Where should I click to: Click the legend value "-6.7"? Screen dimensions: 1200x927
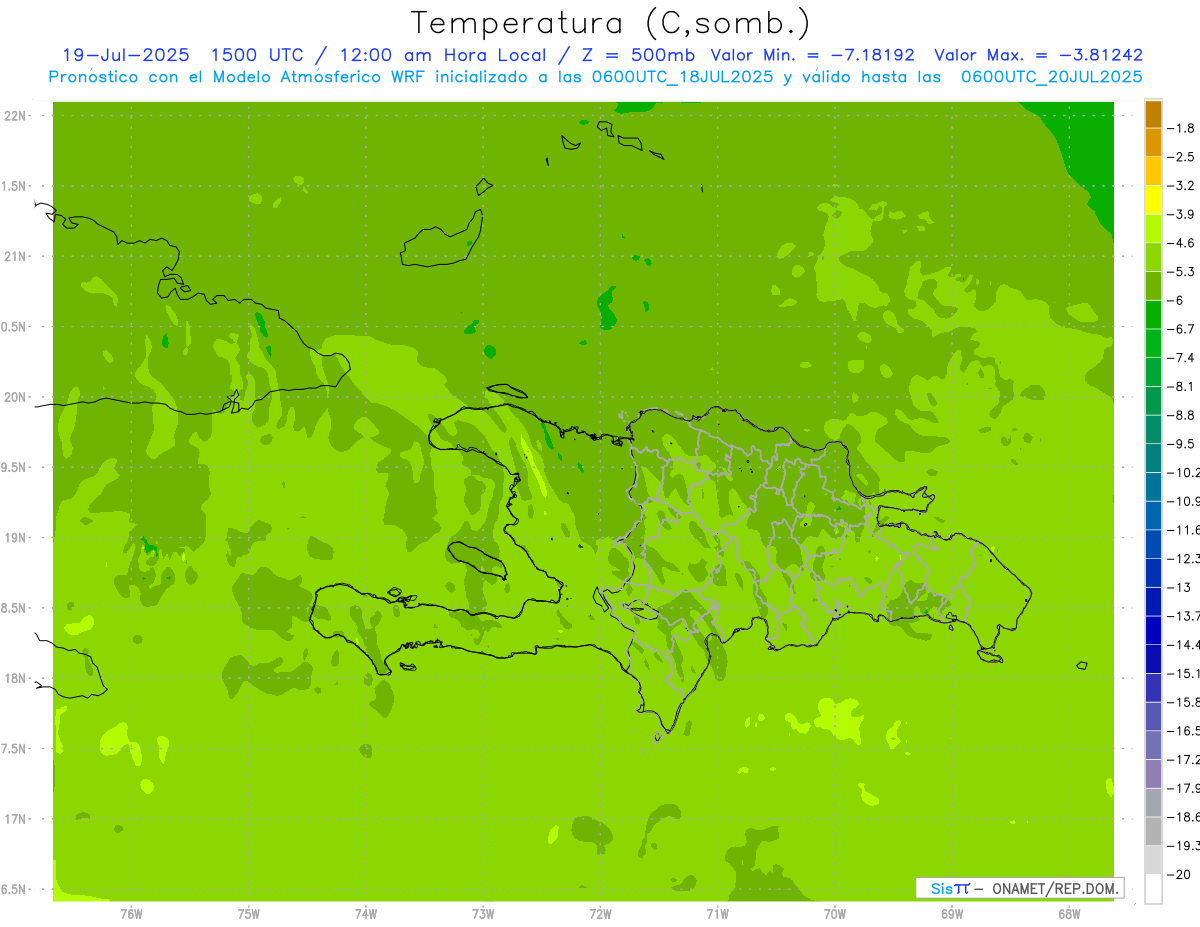pos(1183,329)
